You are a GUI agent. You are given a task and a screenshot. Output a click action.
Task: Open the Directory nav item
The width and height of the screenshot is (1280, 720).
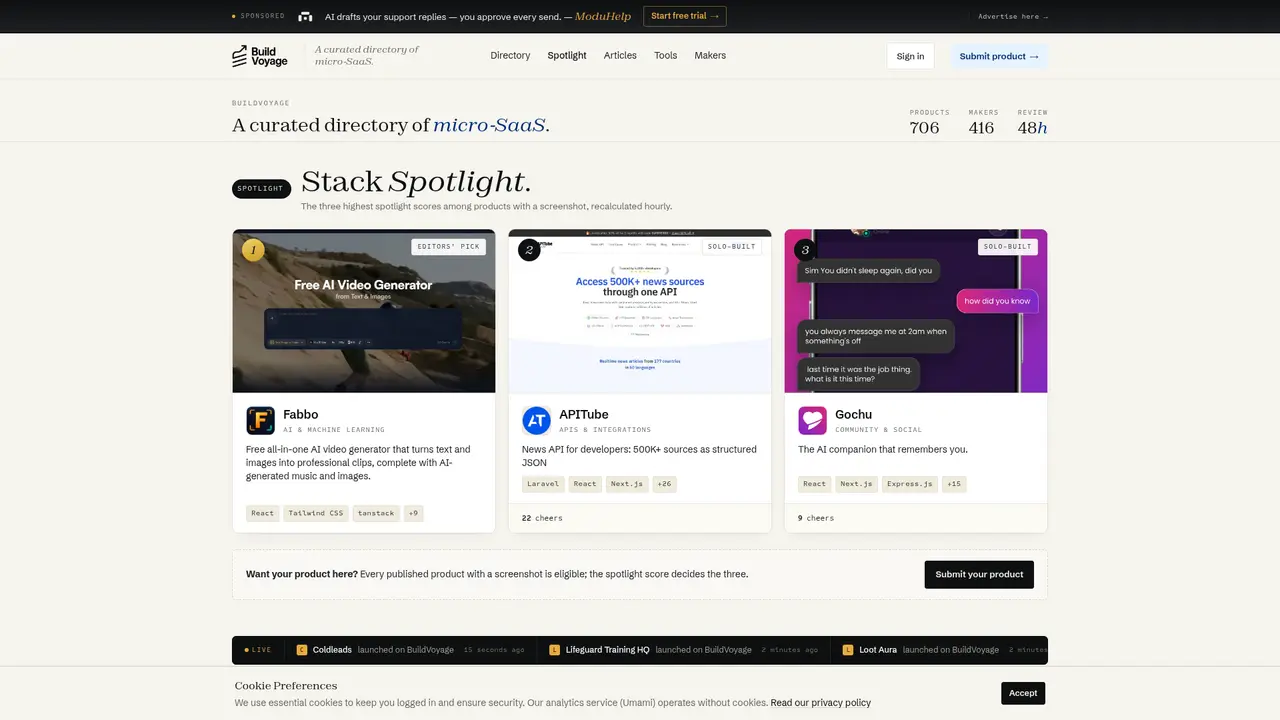510,56
